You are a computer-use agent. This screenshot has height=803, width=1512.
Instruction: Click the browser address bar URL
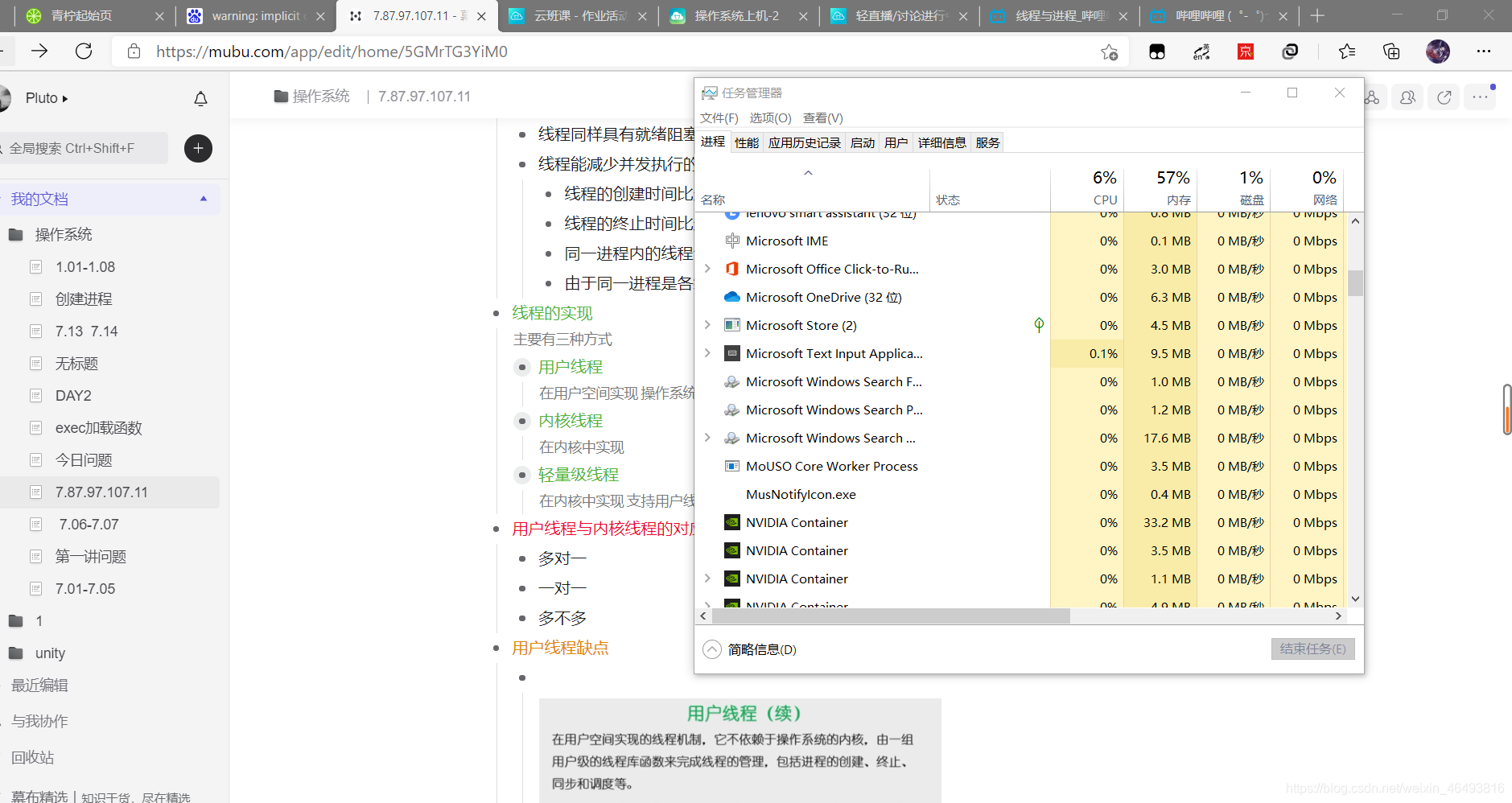(x=332, y=51)
